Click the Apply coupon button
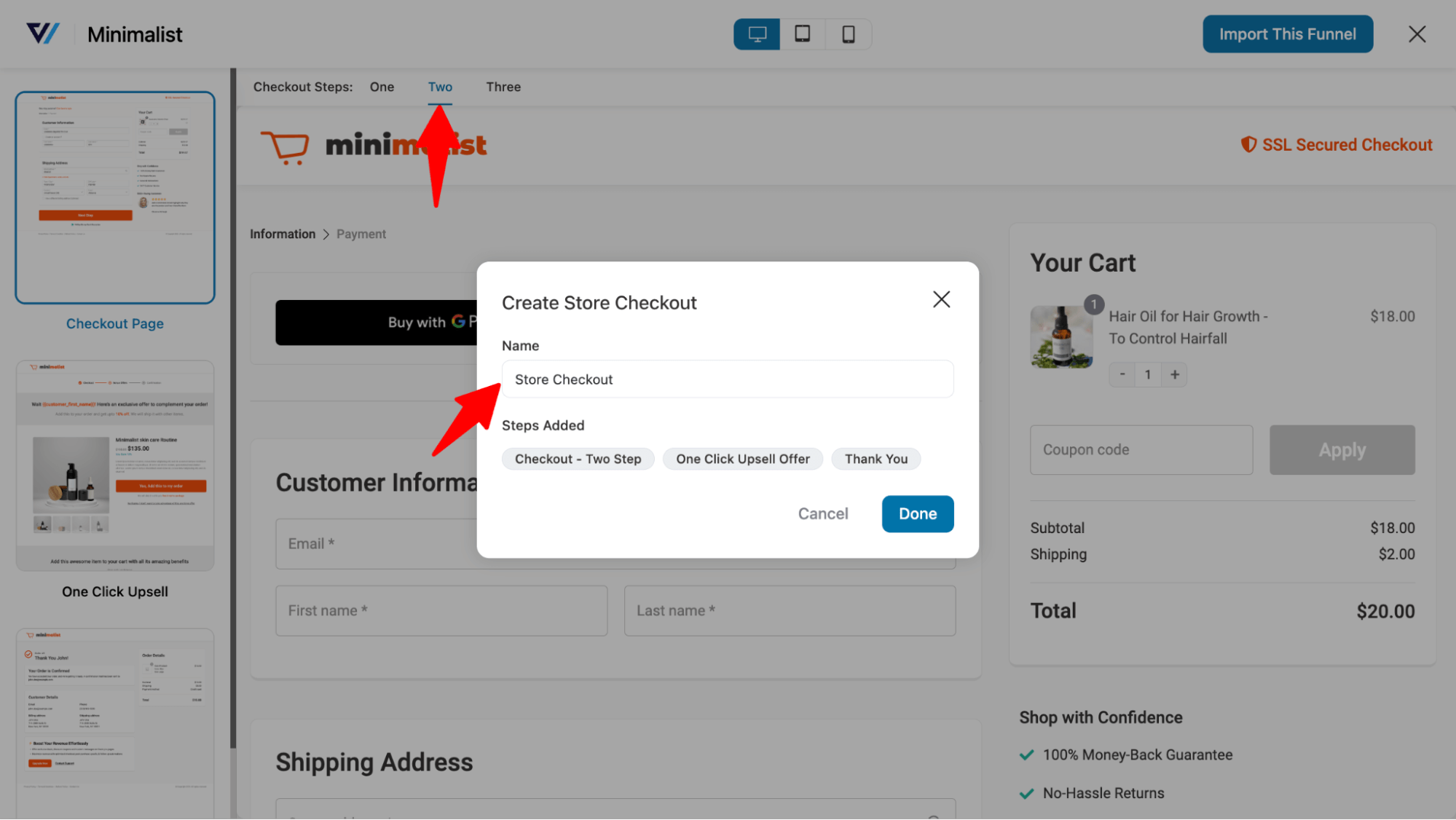The height and width of the screenshot is (820, 1456). coord(1342,450)
